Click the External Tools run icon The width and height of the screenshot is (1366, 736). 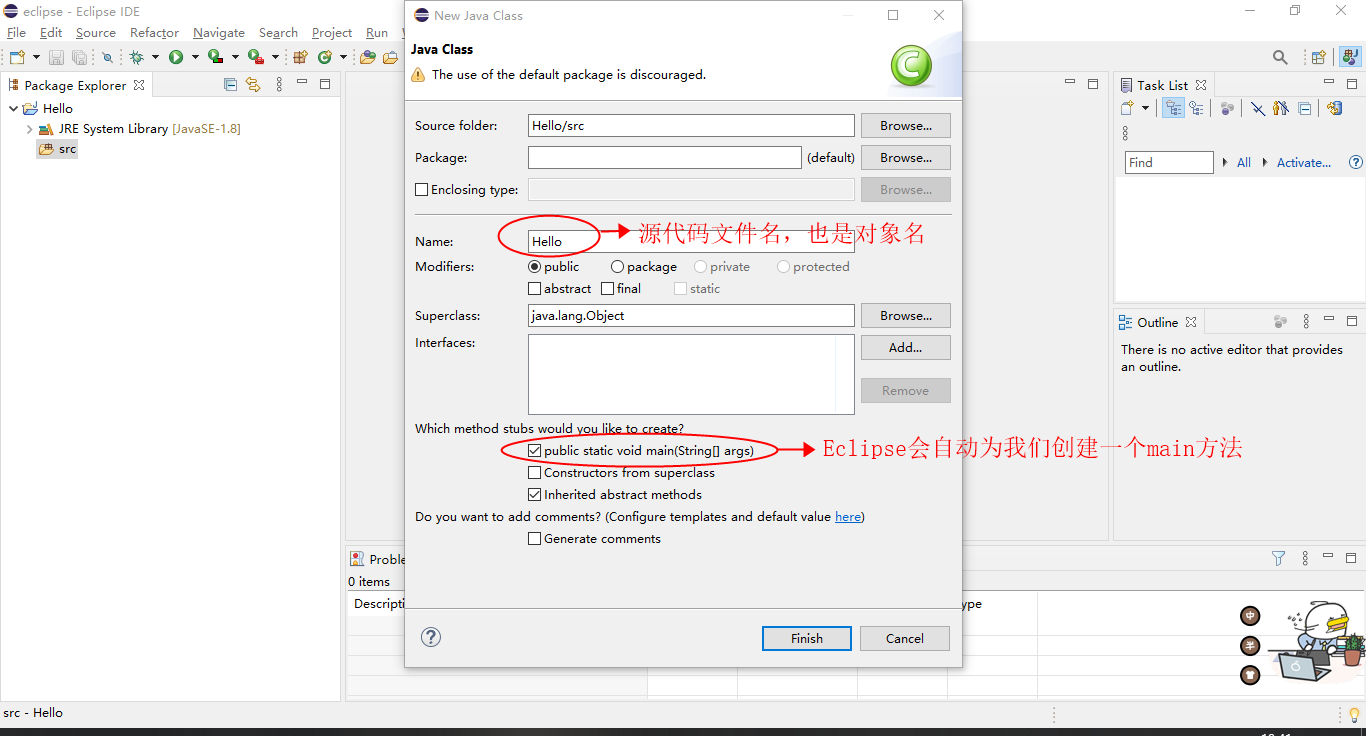click(x=255, y=57)
